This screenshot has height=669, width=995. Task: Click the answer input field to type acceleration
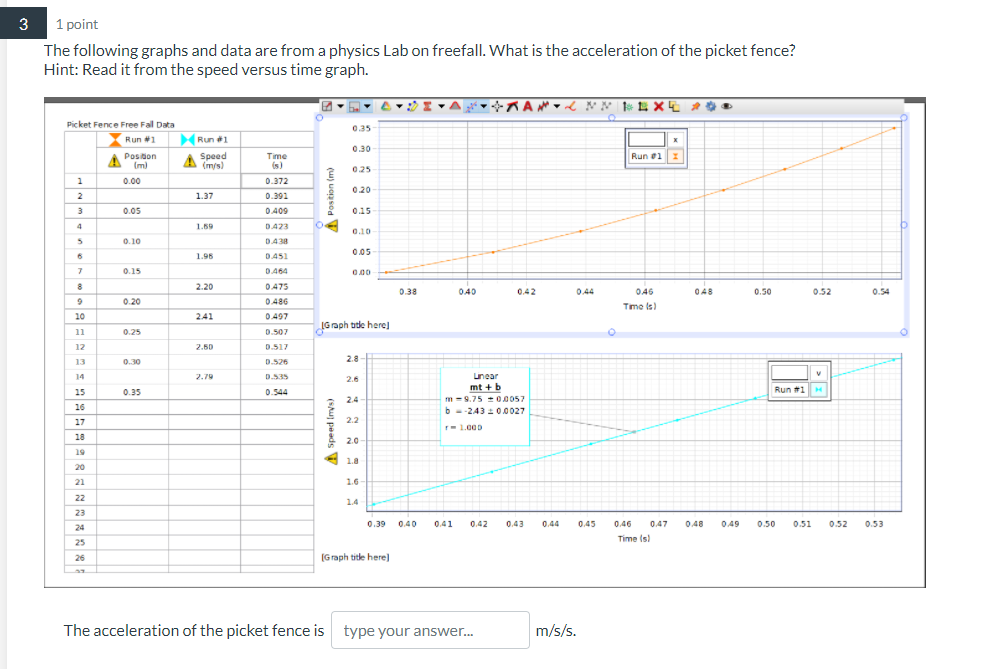coord(430,630)
